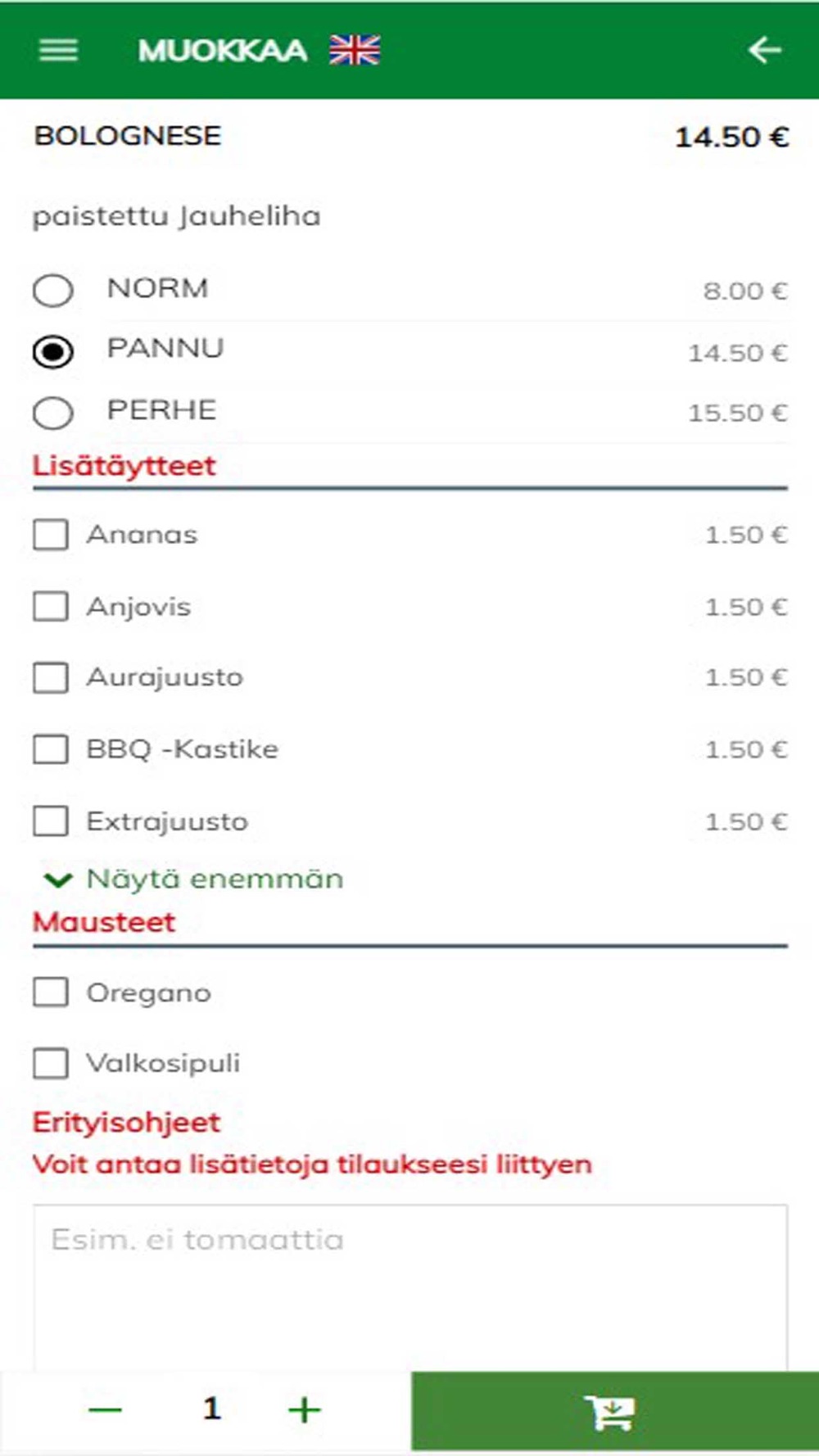This screenshot has height=1456, width=819.
Task: Enable Aurajuusto extra topping
Action: tap(51, 678)
